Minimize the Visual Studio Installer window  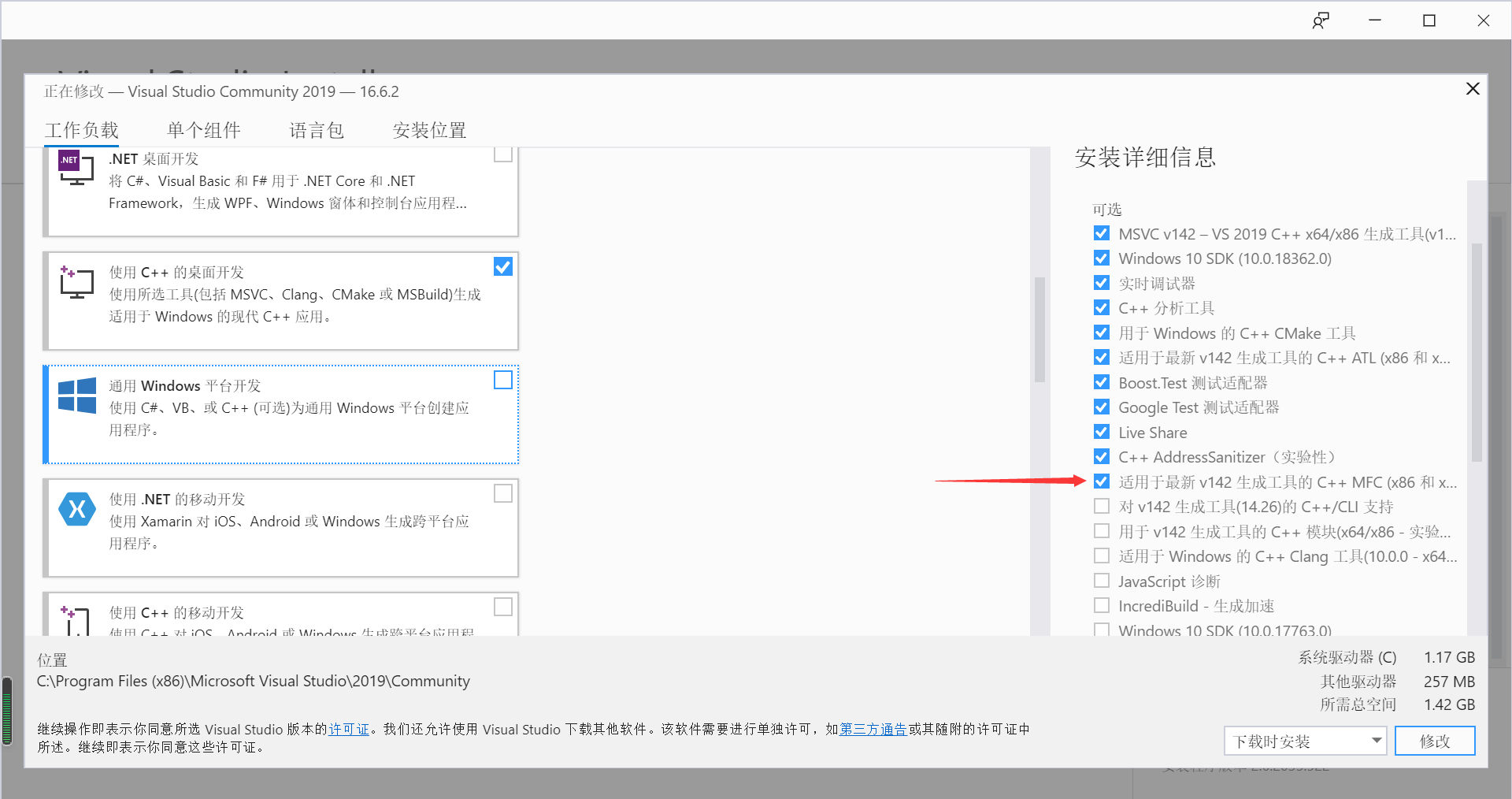point(1375,20)
